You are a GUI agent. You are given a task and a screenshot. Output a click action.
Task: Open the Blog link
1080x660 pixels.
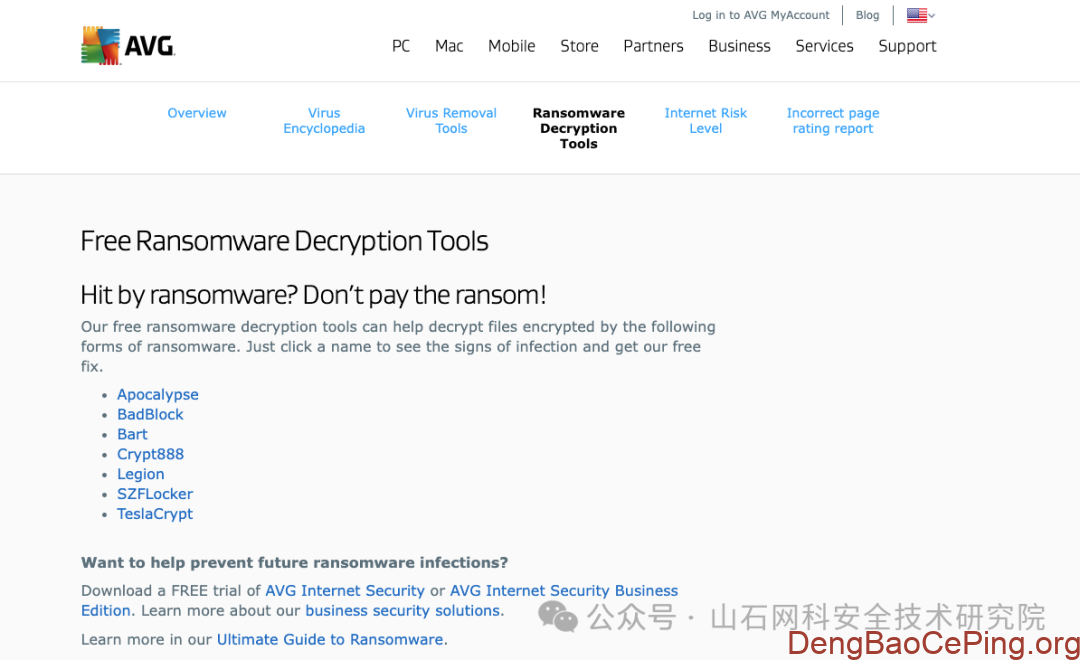(867, 15)
